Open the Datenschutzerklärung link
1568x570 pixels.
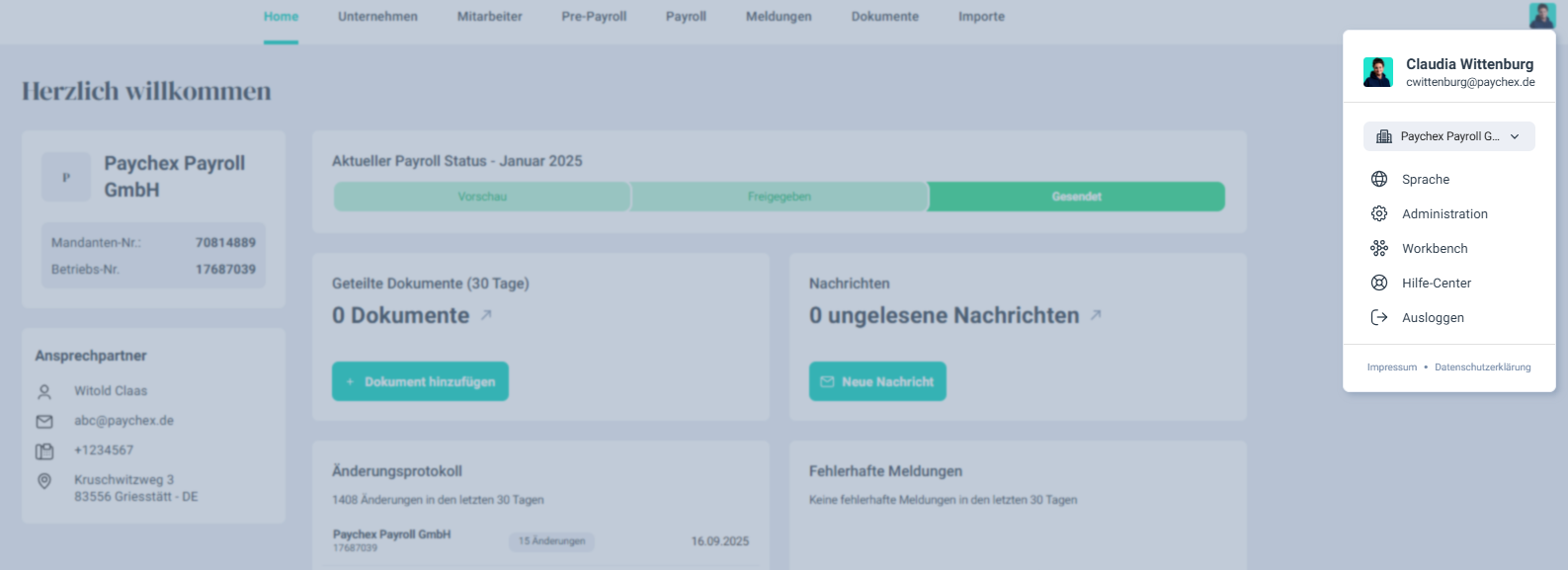1482,367
